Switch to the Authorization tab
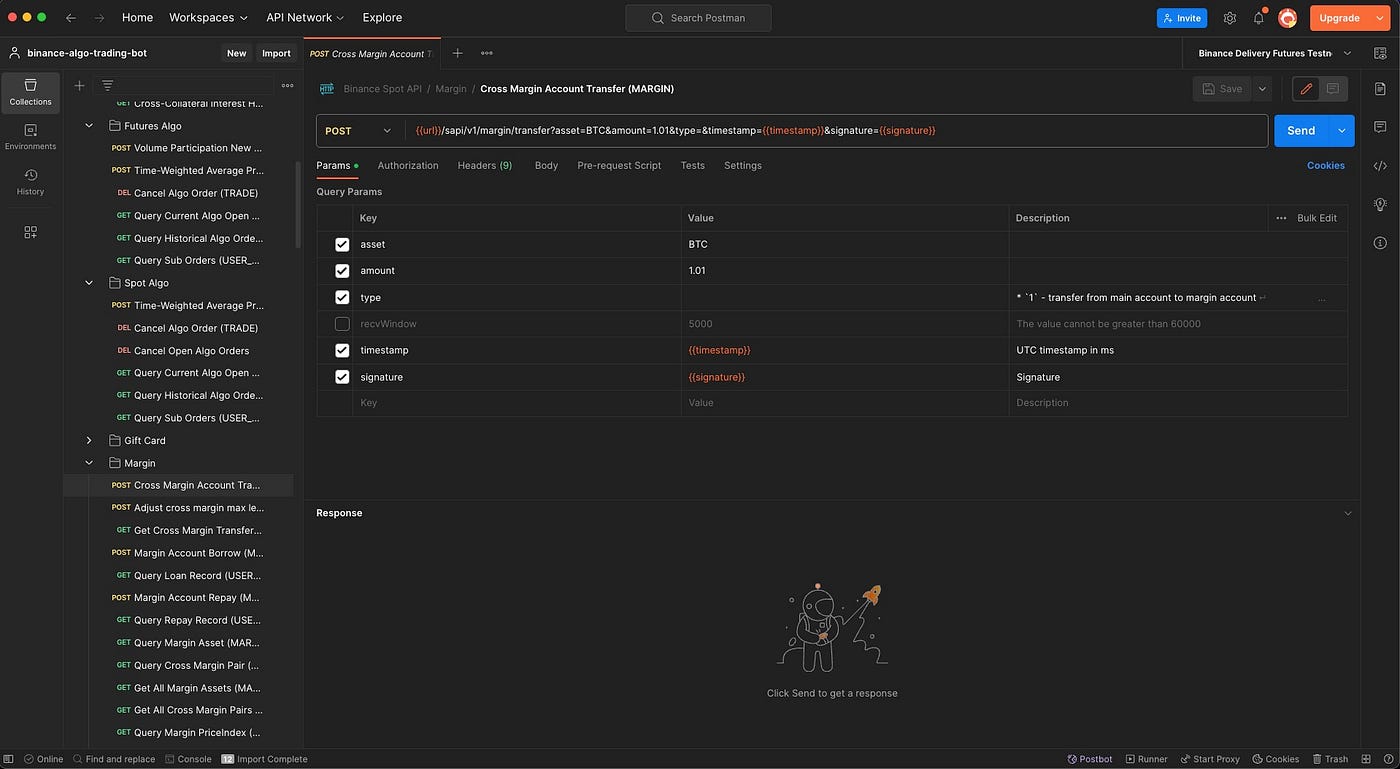 point(408,165)
